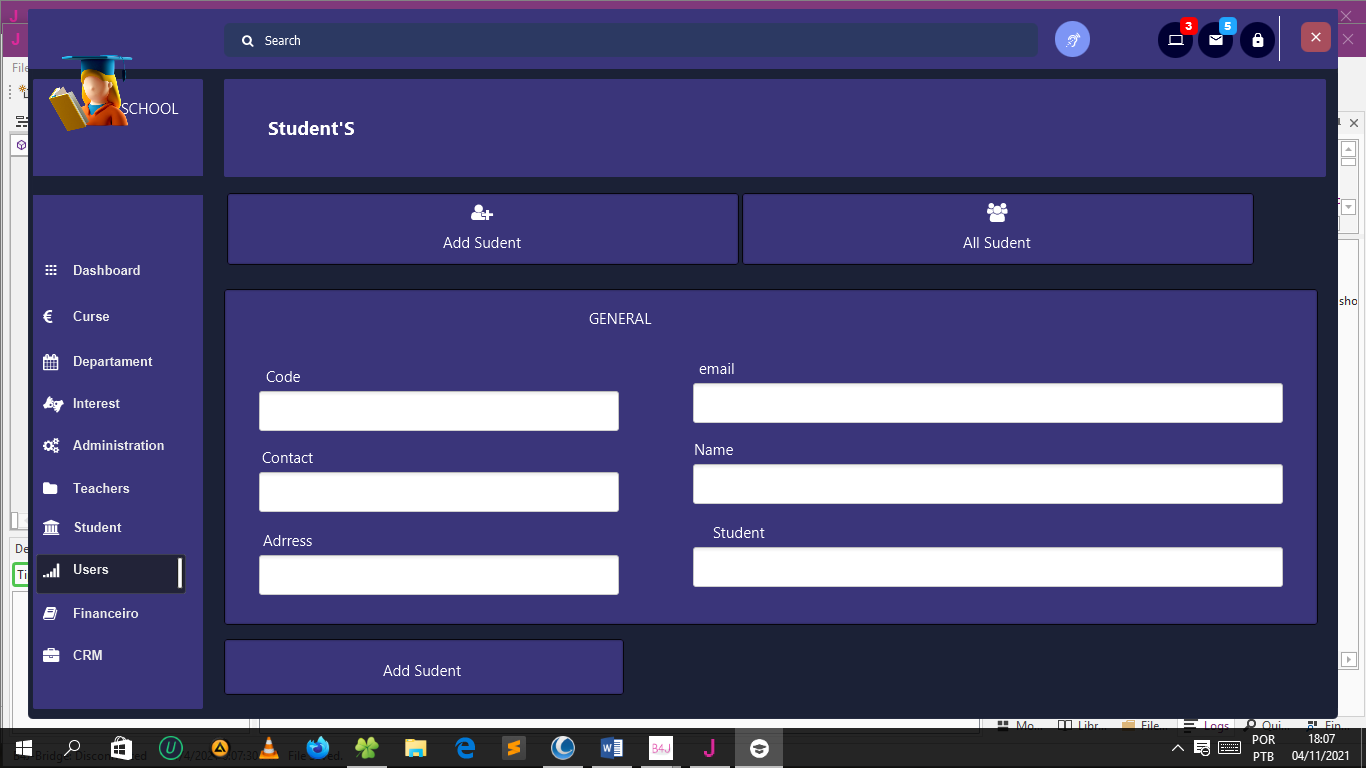Focus the Search field in the top bar
1366x768 pixels.
(630, 41)
